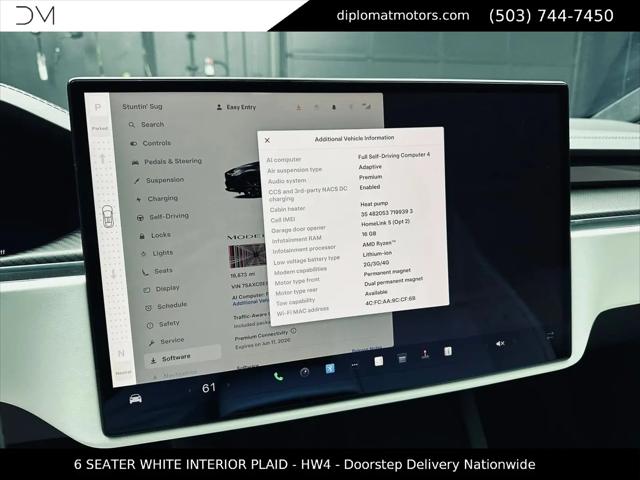Viewport: 640px width, 480px height.
Task: Tap the Neutral (N) gear indicator
Action: point(121,354)
